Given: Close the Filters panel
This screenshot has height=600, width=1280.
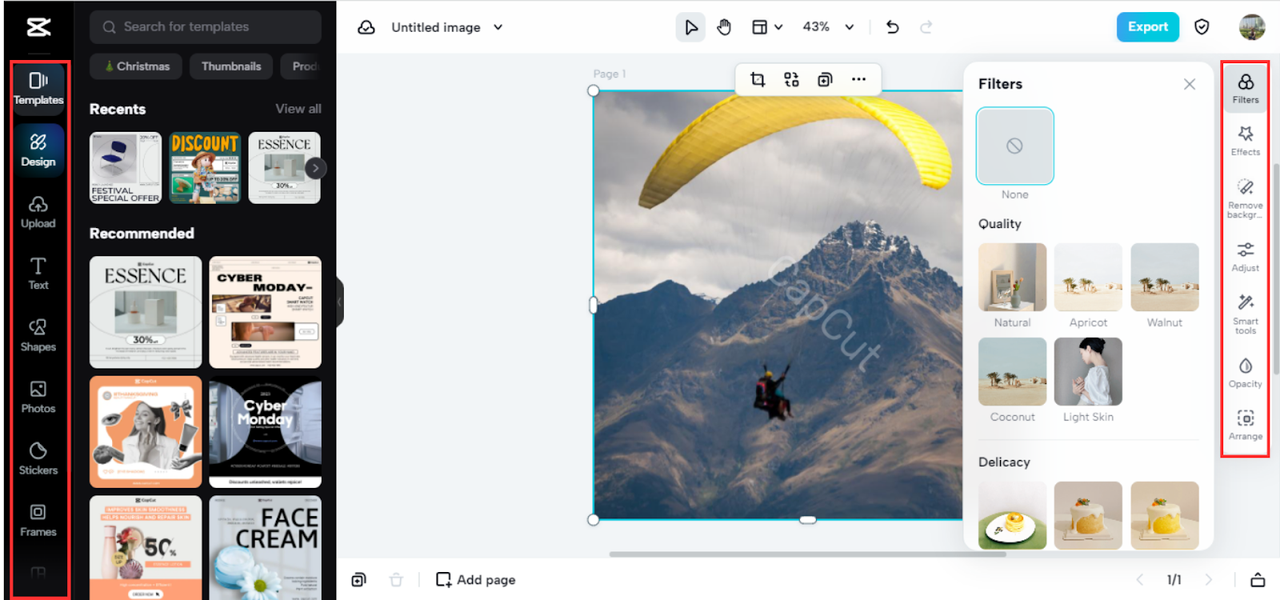Looking at the screenshot, I should click(x=1189, y=84).
